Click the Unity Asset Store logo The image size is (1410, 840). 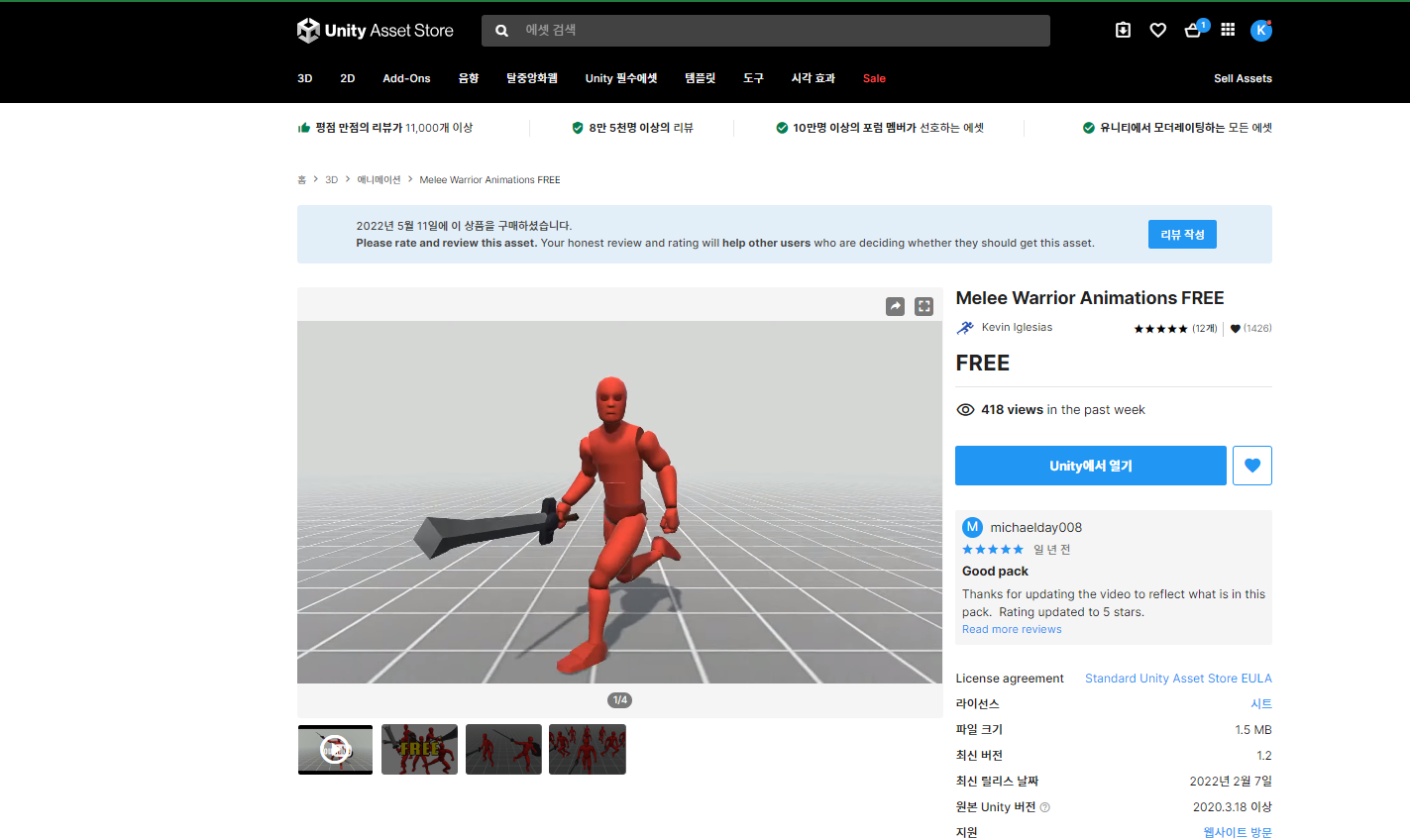375,31
